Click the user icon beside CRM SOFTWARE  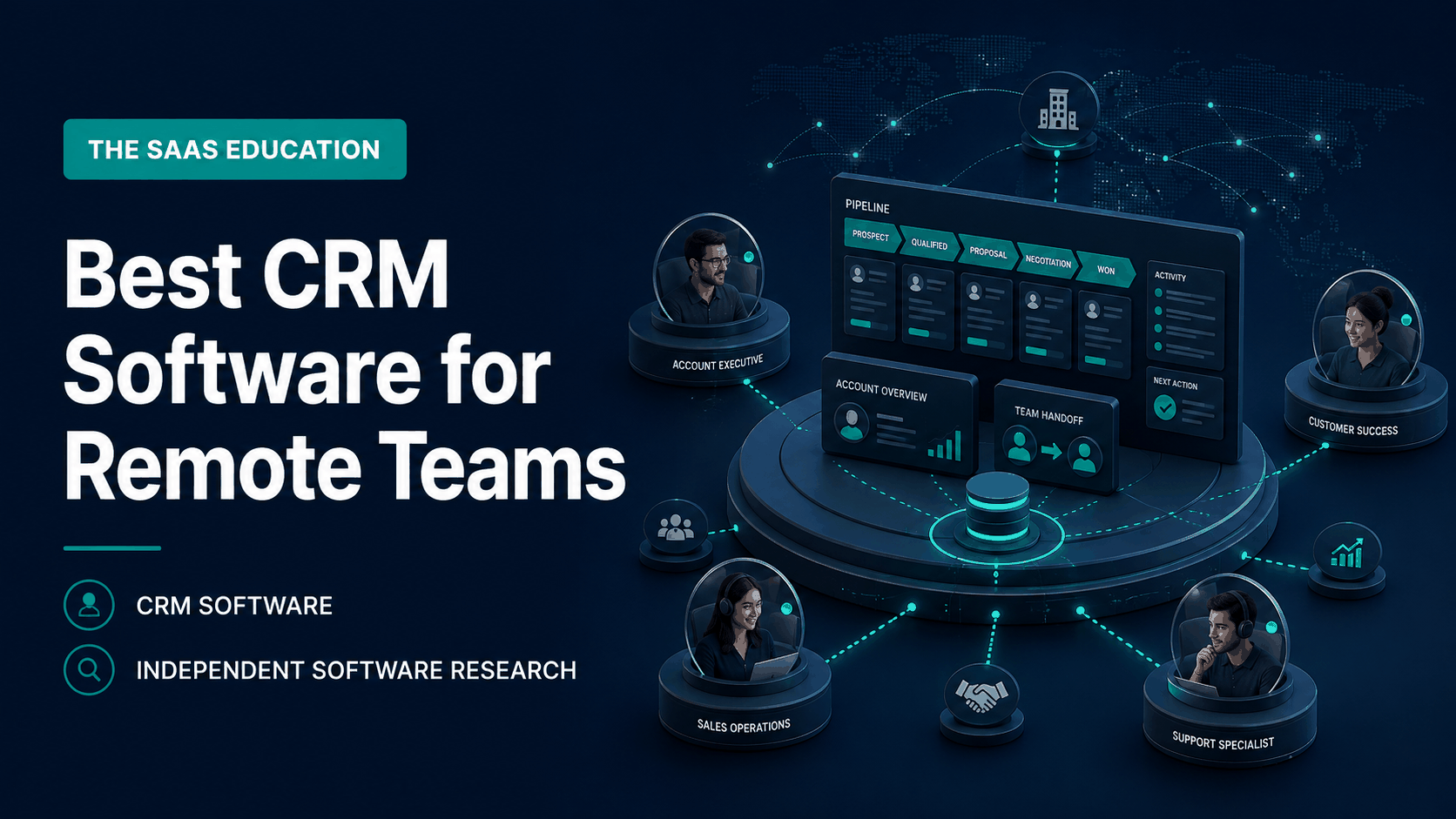(89, 605)
